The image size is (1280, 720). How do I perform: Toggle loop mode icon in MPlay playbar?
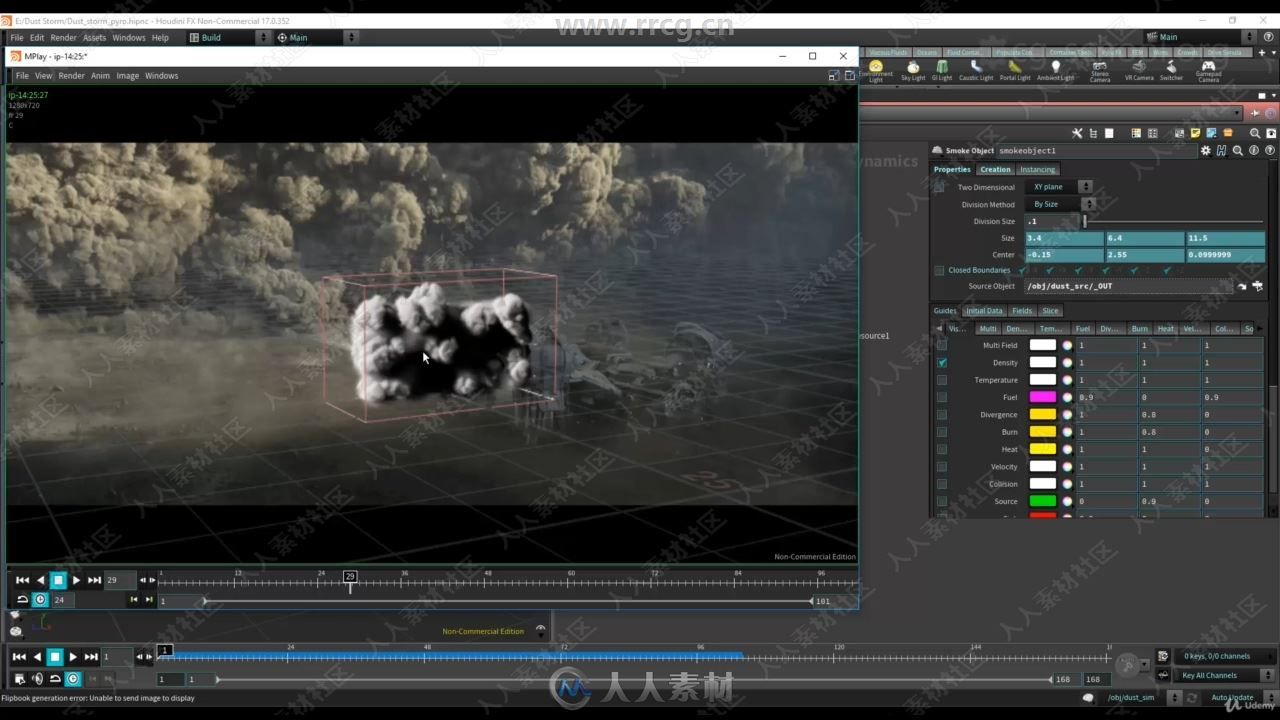click(22, 600)
